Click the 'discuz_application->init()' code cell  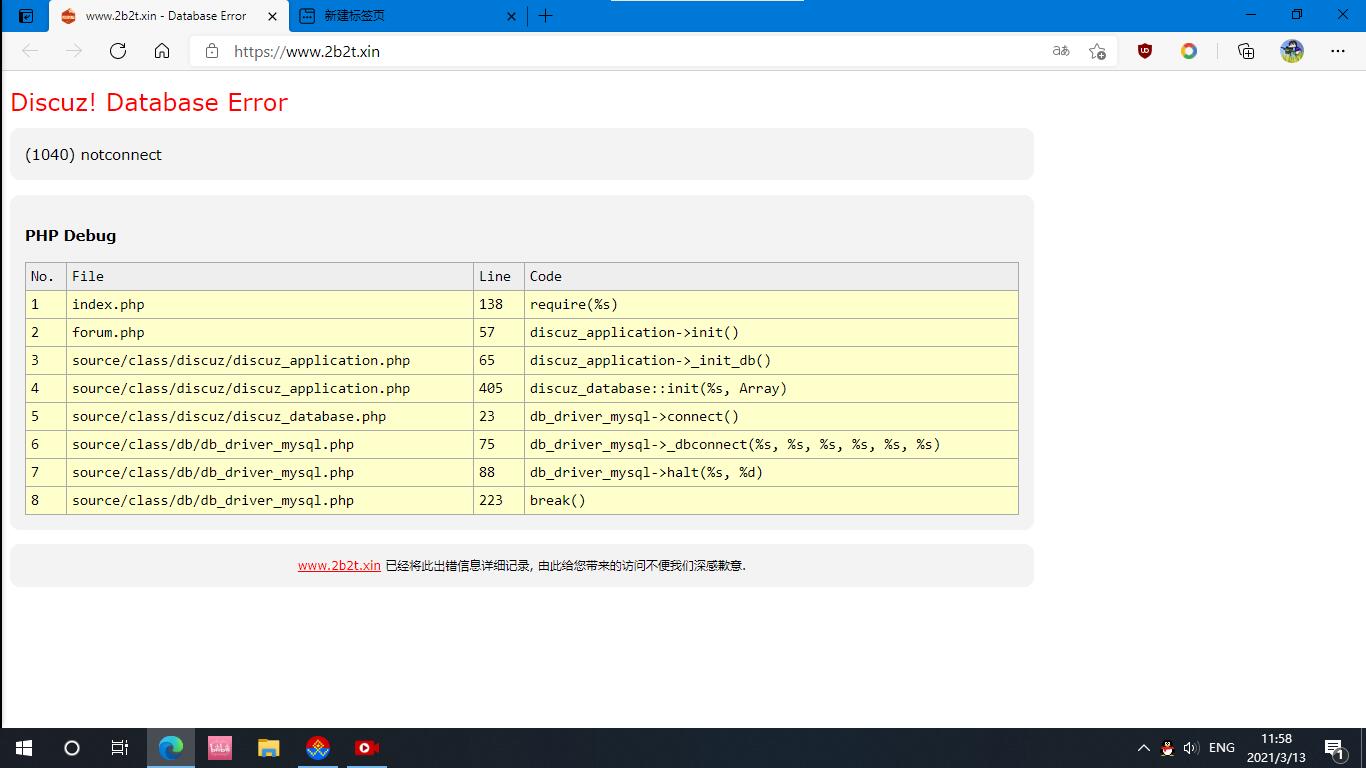coord(771,332)
